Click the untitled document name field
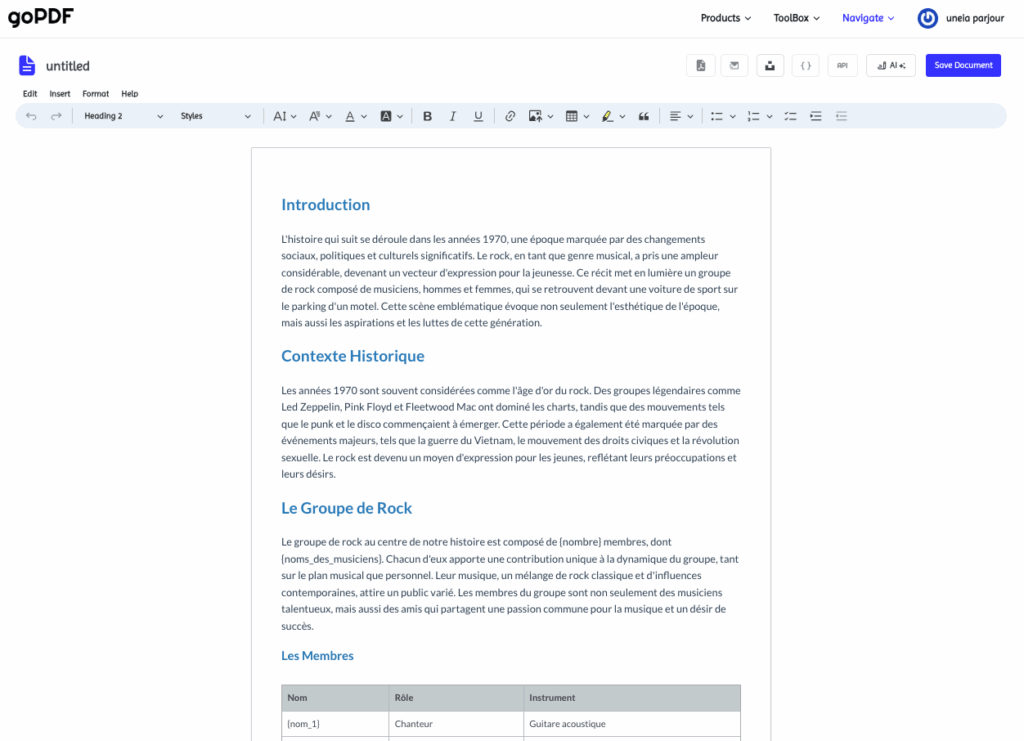 click(x=68, y=66)
